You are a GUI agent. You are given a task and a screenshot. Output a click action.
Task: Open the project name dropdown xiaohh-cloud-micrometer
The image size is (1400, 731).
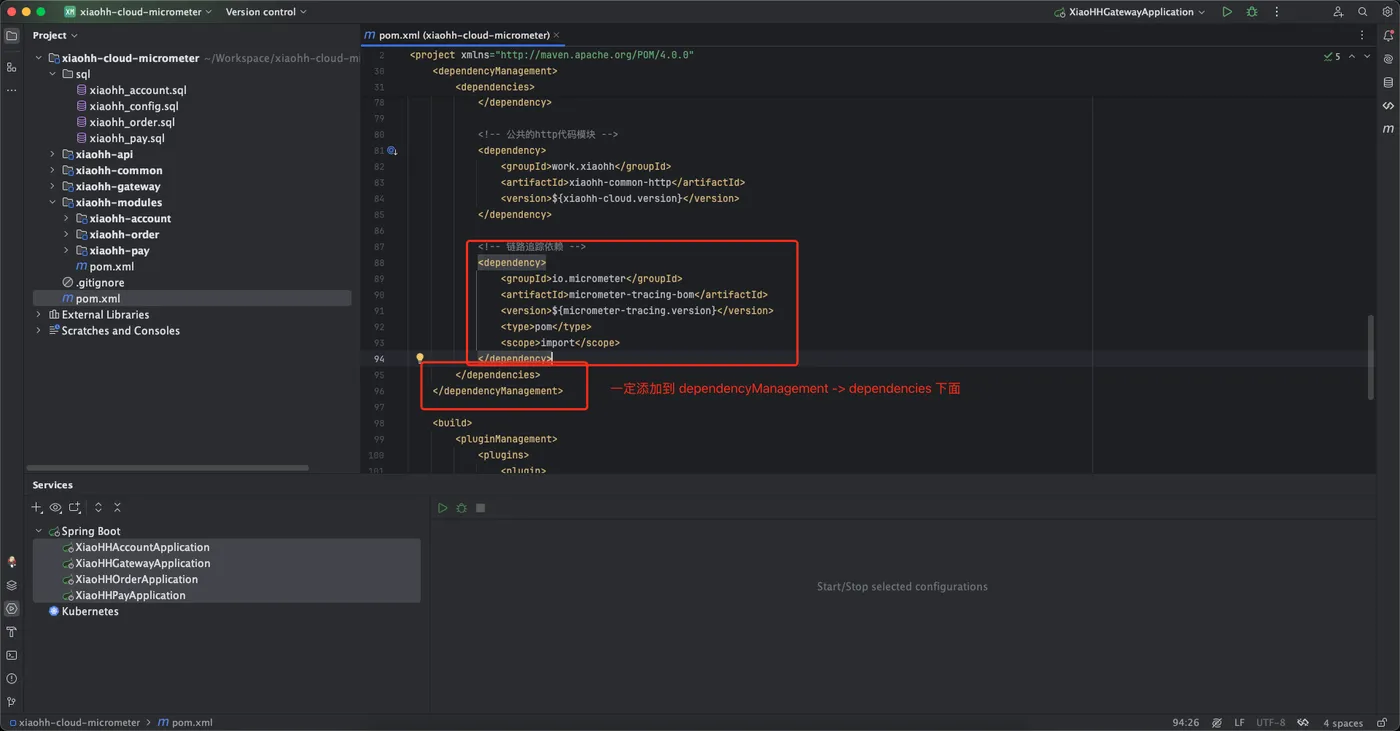tap(138, 12)
